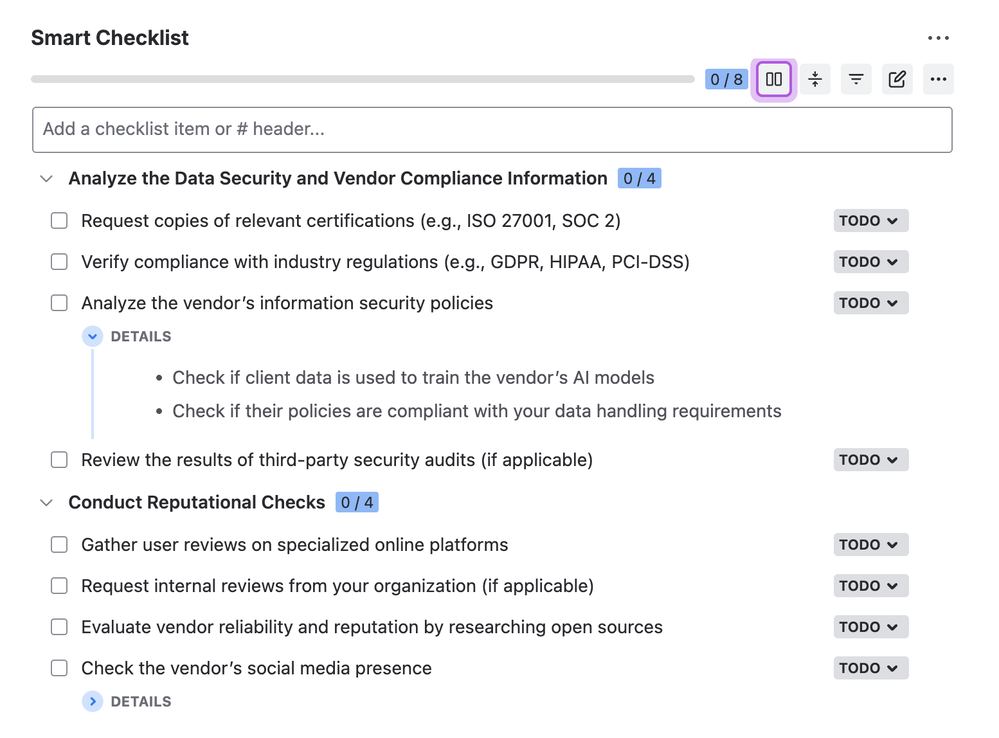Click the DETAILS label under social media presence
Viewport: 999px width, 738px height.
click(141, 701)
